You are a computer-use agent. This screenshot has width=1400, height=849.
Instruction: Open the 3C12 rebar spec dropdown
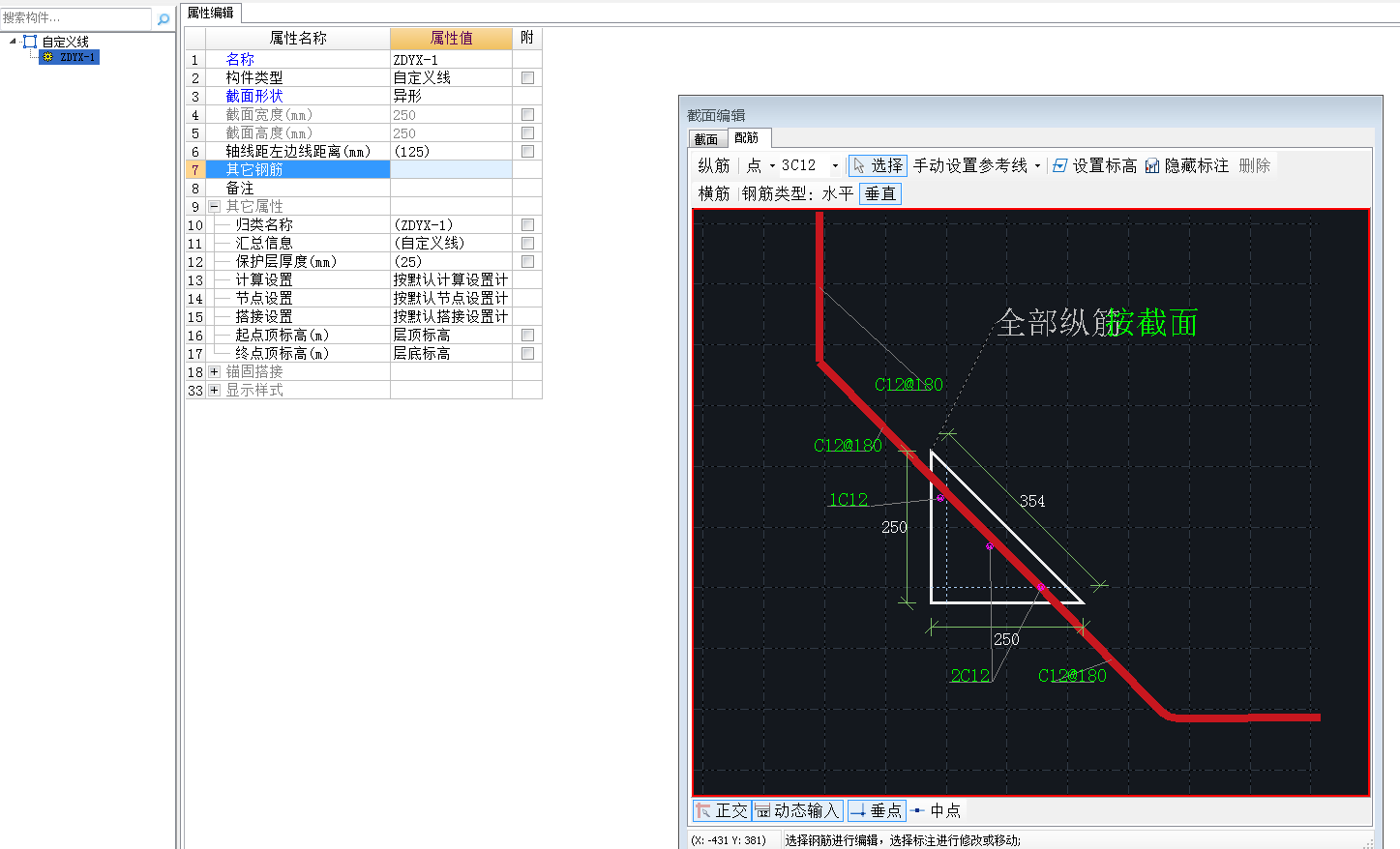[x=835, y=165]
